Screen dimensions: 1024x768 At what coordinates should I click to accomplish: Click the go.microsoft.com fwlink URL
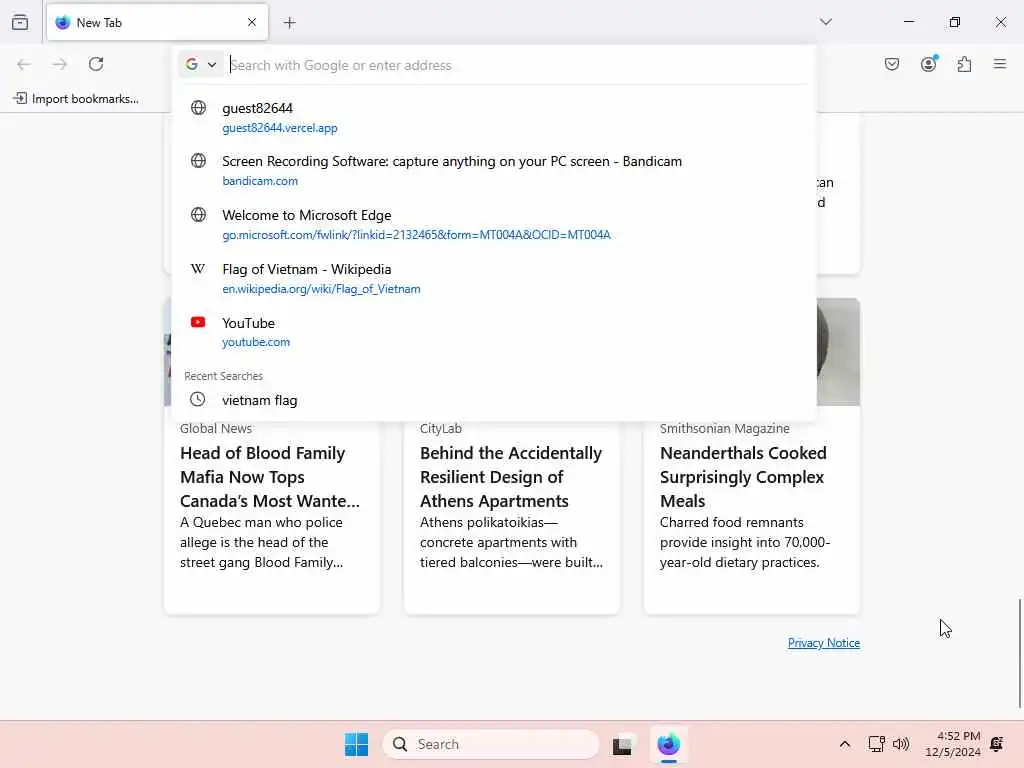coord(416,234)
